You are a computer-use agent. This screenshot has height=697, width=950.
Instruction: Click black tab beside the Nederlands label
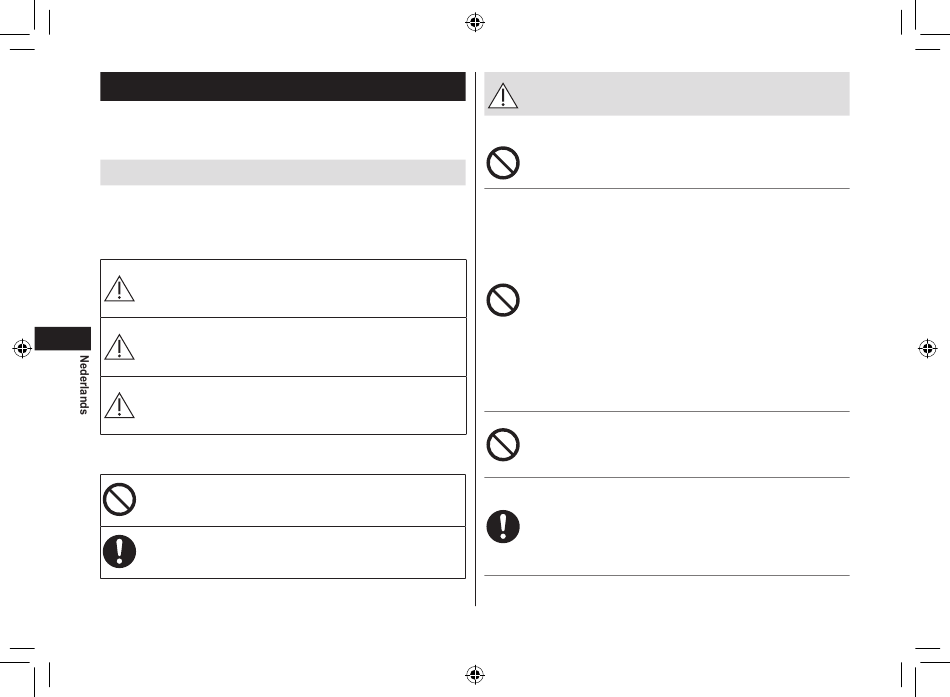pos(62,338)
